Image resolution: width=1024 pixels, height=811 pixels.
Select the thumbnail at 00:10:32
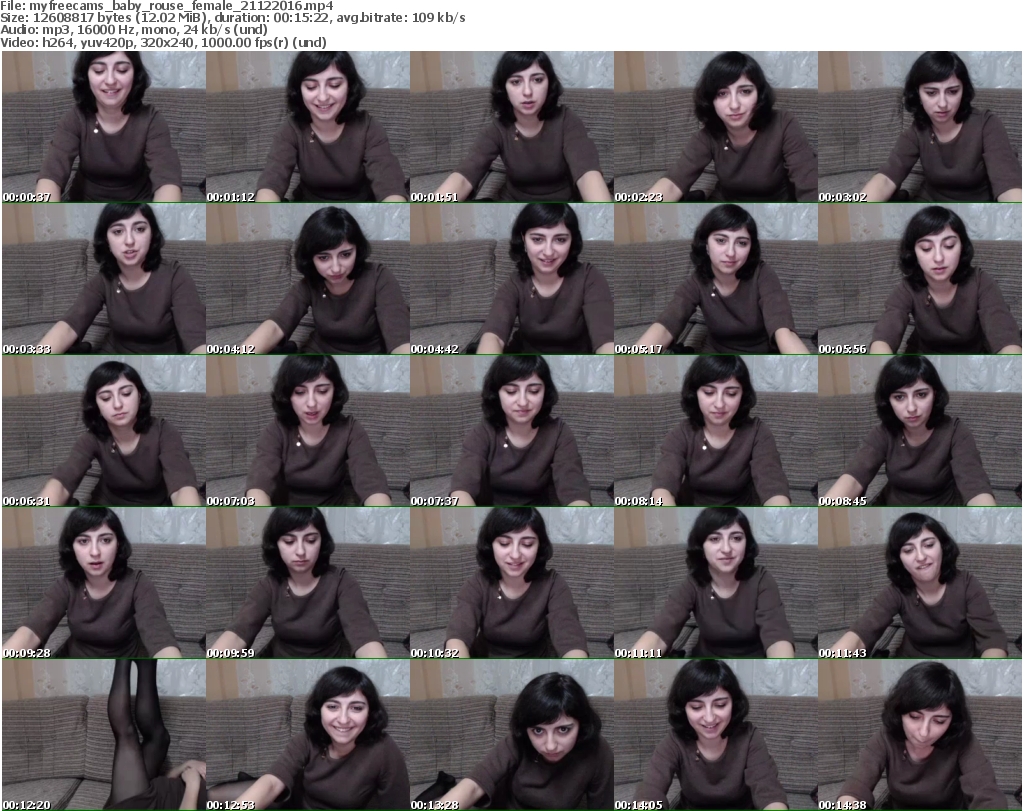(512, 583)
